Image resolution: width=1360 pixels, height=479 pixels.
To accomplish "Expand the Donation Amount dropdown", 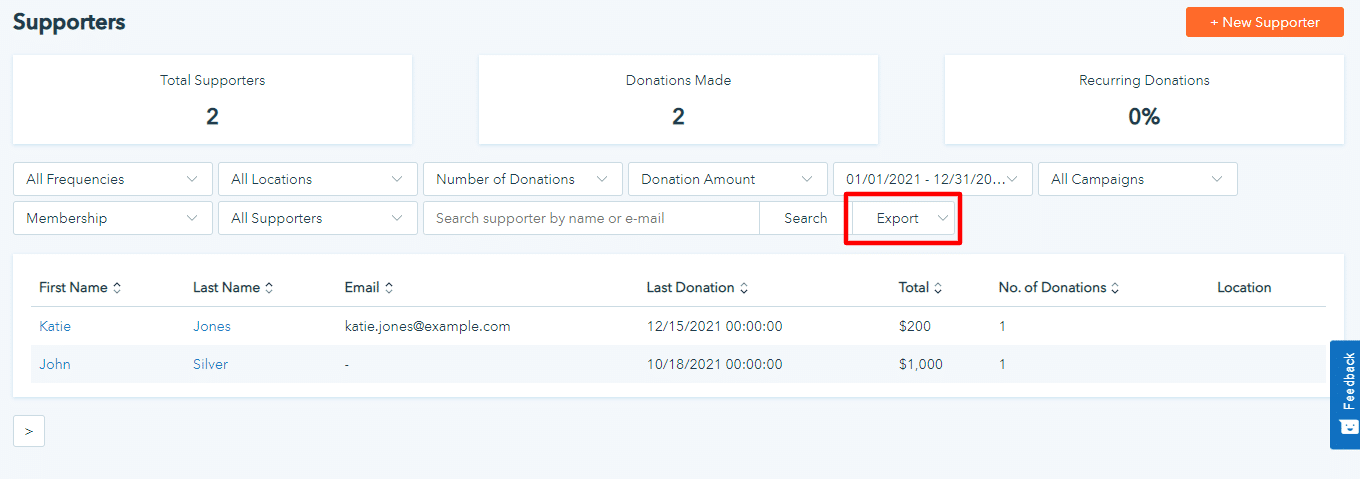I will (x=728, y=179).
